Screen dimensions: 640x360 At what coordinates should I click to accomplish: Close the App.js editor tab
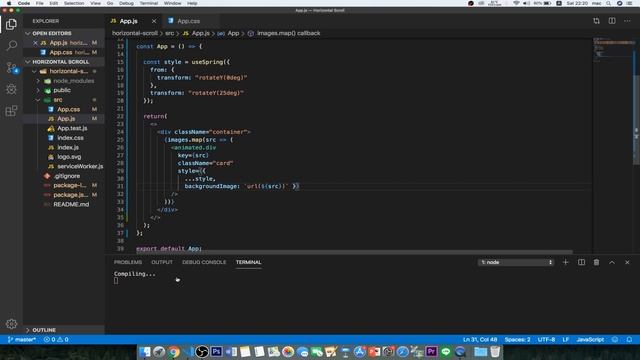point(154,21)
